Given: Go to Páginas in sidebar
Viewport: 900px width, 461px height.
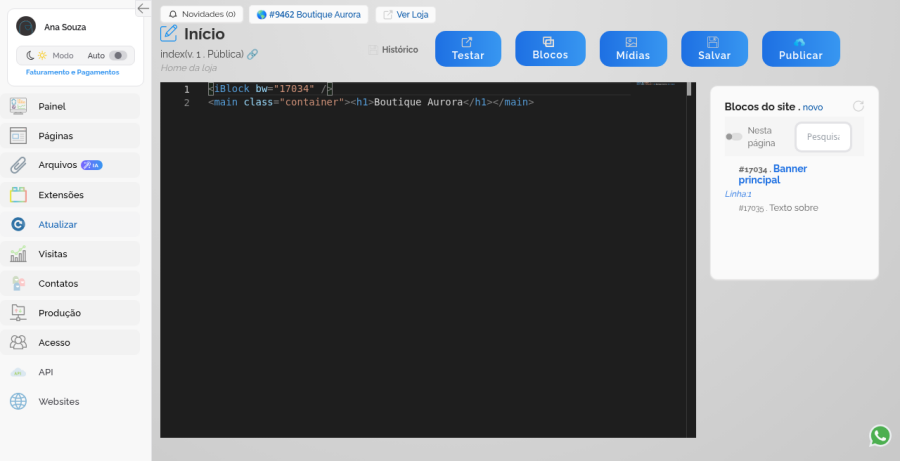Looking at the screenshot, I should 70,135.
